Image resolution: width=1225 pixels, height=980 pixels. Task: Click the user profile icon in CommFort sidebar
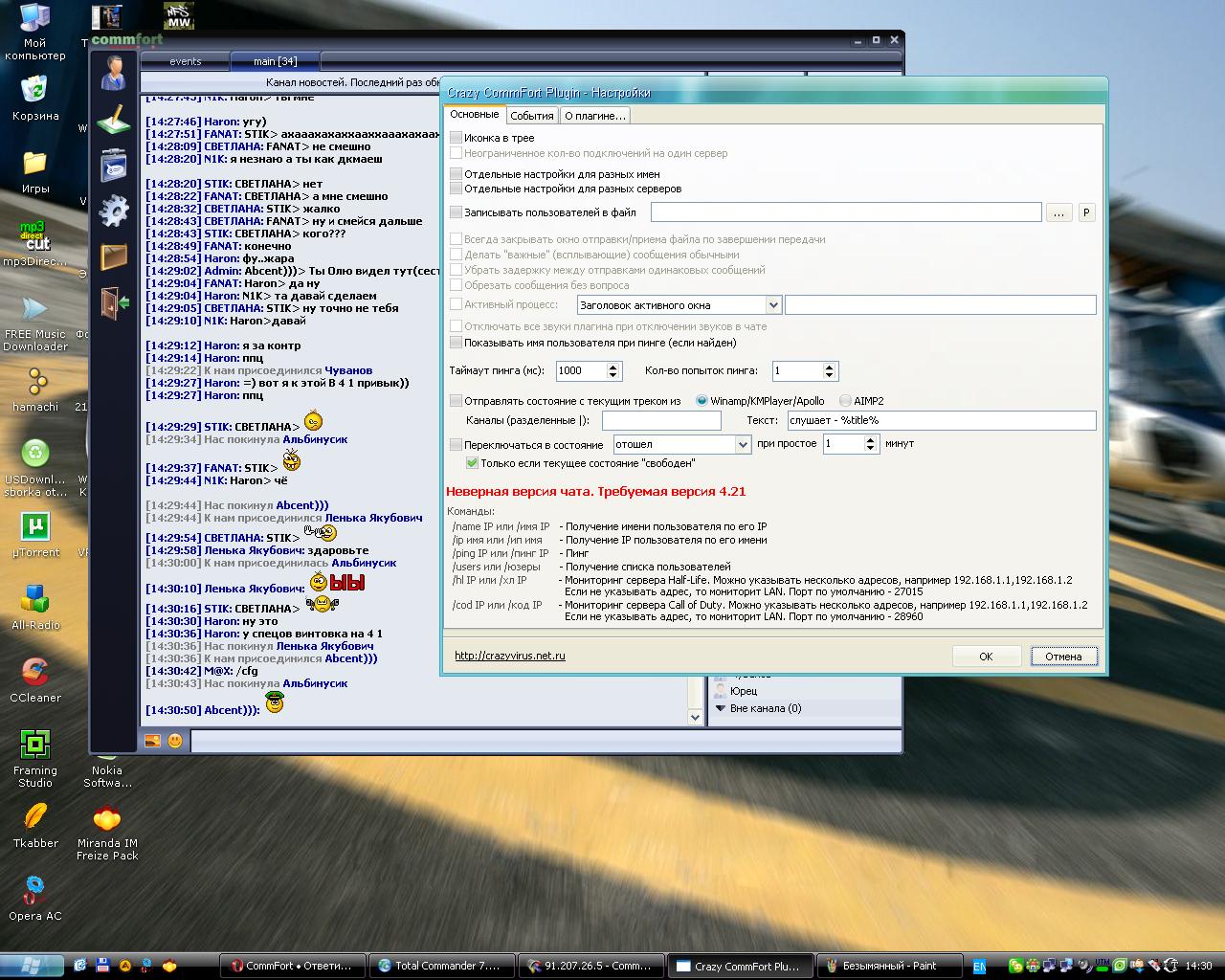pos(114,73)
